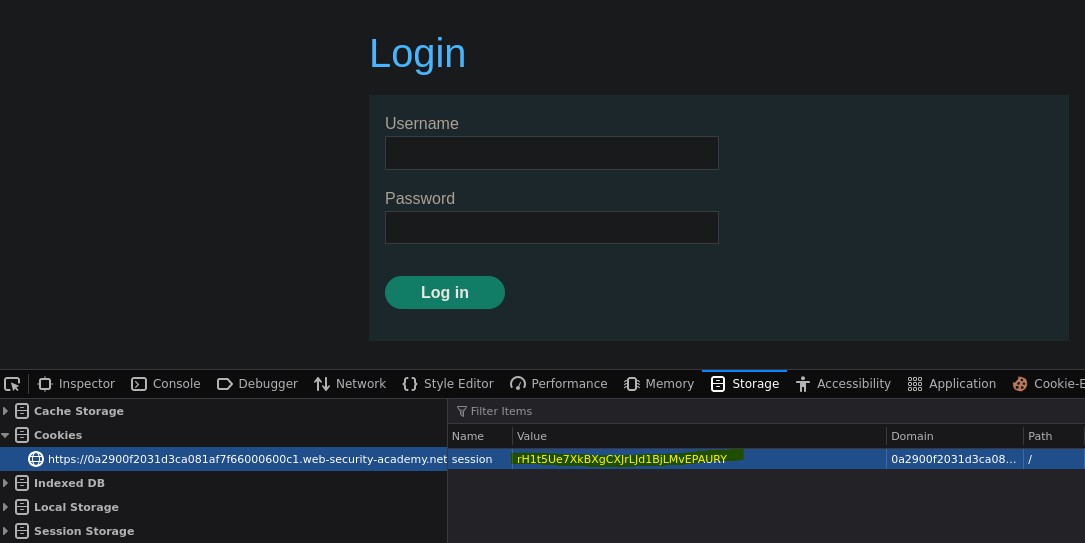This screenshot has height=543, width=1085.
Task: Sort by the Path column header
Action: (1054, 436)
